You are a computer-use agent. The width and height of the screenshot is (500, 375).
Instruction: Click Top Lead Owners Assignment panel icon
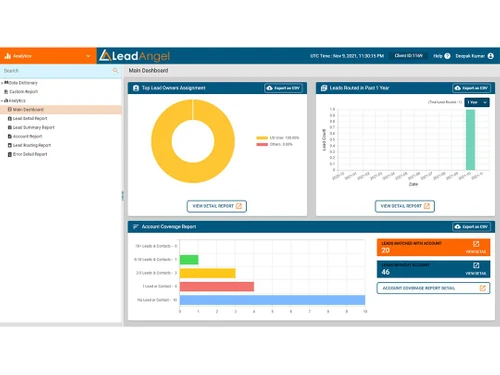point(136,88)
